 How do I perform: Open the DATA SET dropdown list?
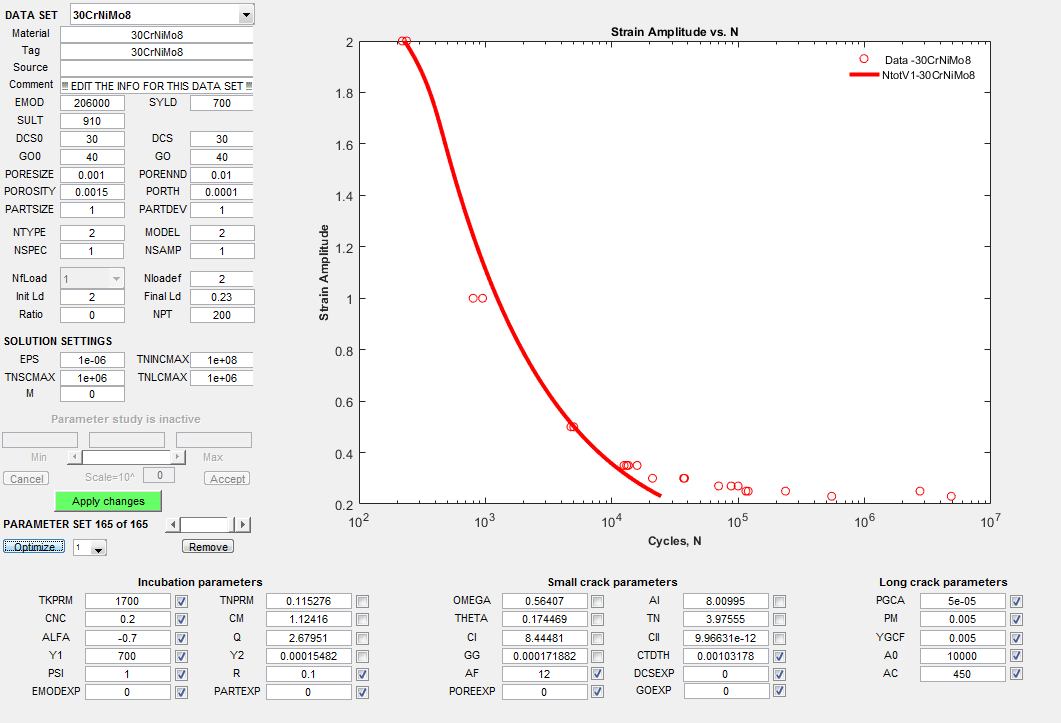[x=246, y=15]
